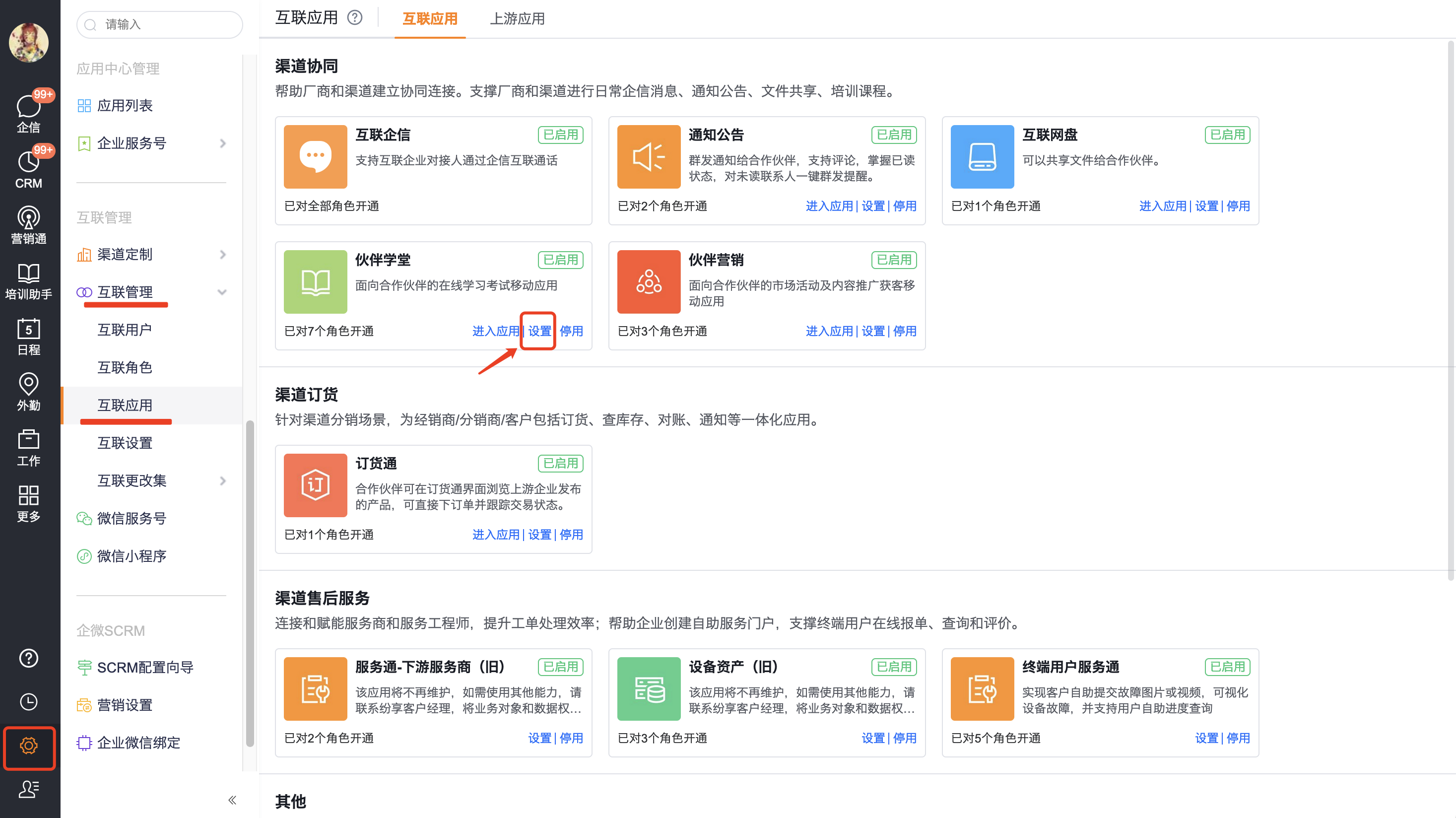Click 停用 for 互联网盘

coord(1238,206)
